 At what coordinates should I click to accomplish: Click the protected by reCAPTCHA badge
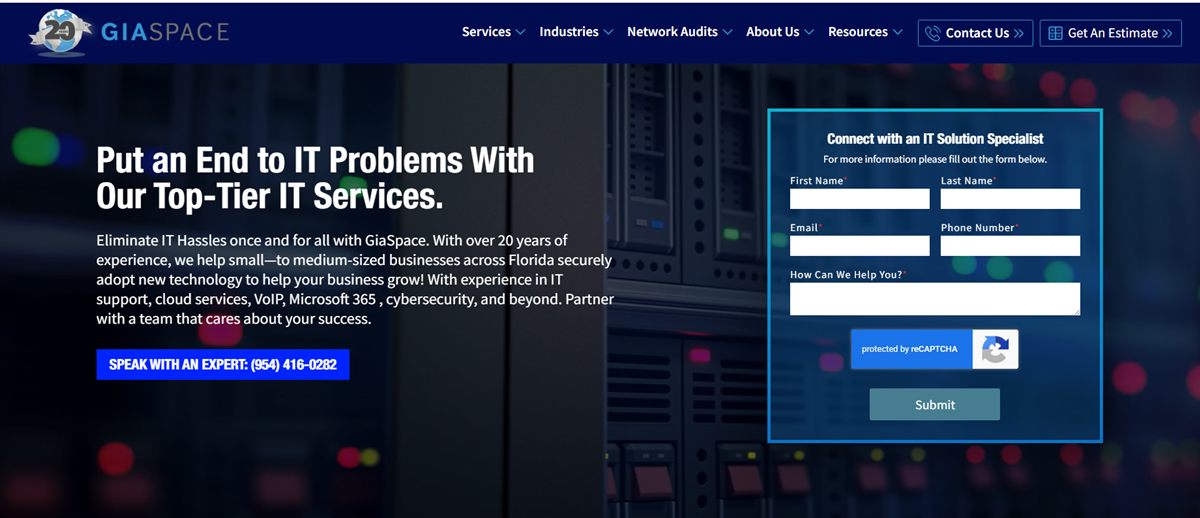[x=935, y=349]
